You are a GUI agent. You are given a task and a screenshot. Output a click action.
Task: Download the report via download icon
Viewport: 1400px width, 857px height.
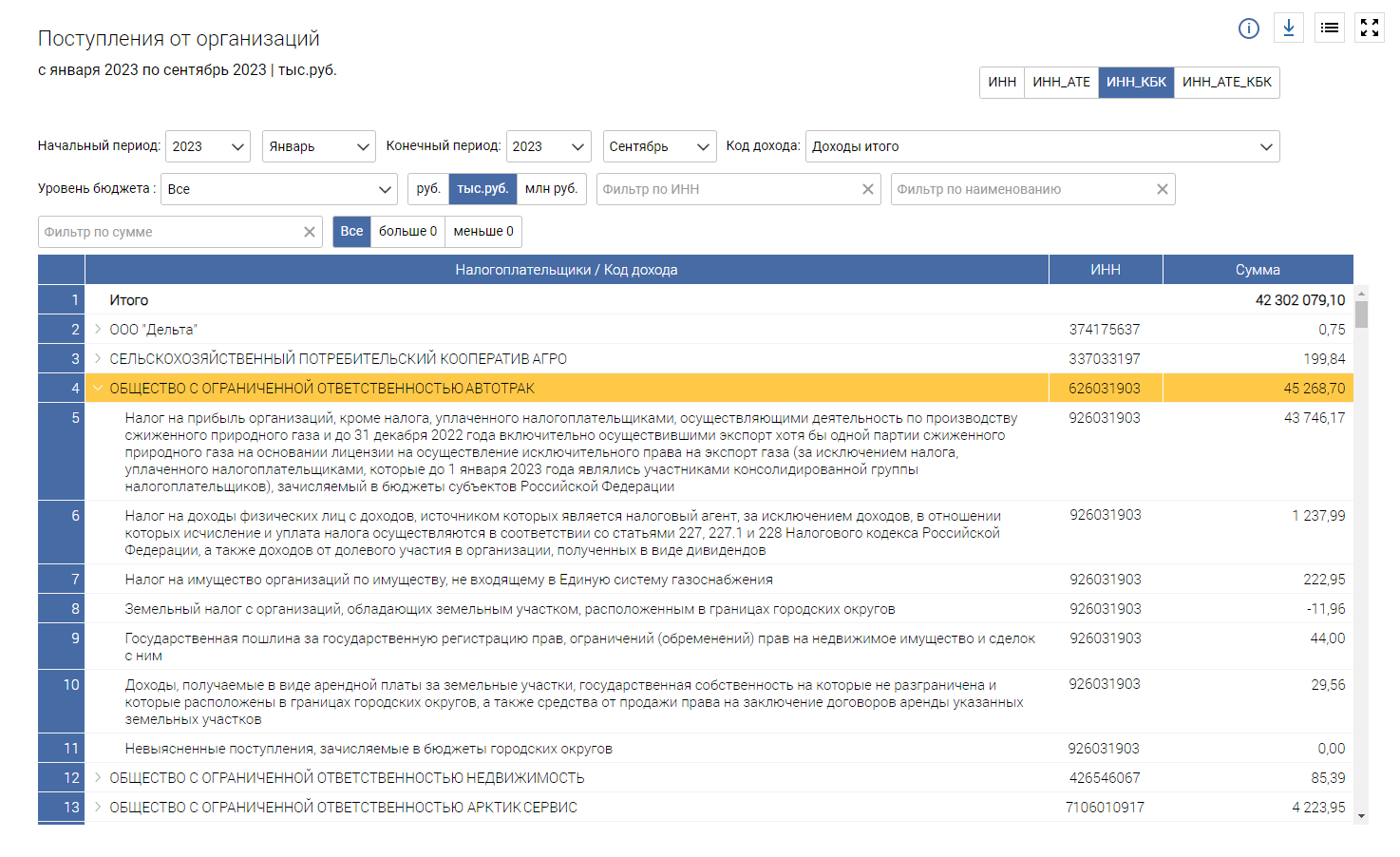(1289, 28)
